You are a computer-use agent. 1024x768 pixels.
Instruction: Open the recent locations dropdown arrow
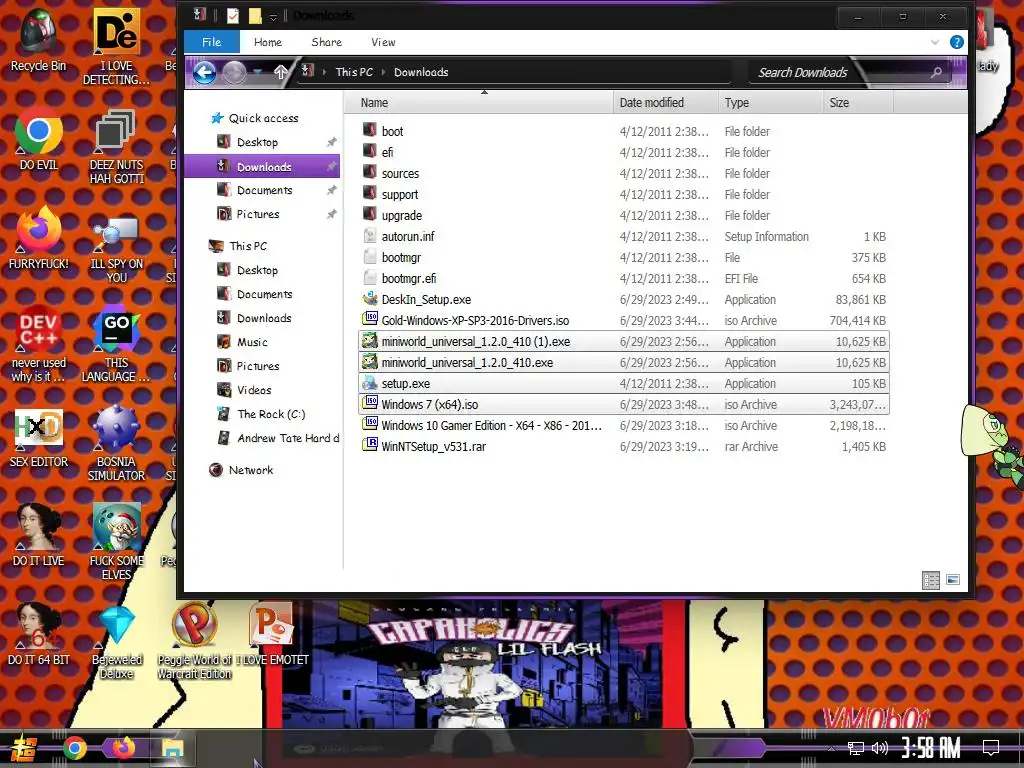pyautogui.click(x=257, y=72)
